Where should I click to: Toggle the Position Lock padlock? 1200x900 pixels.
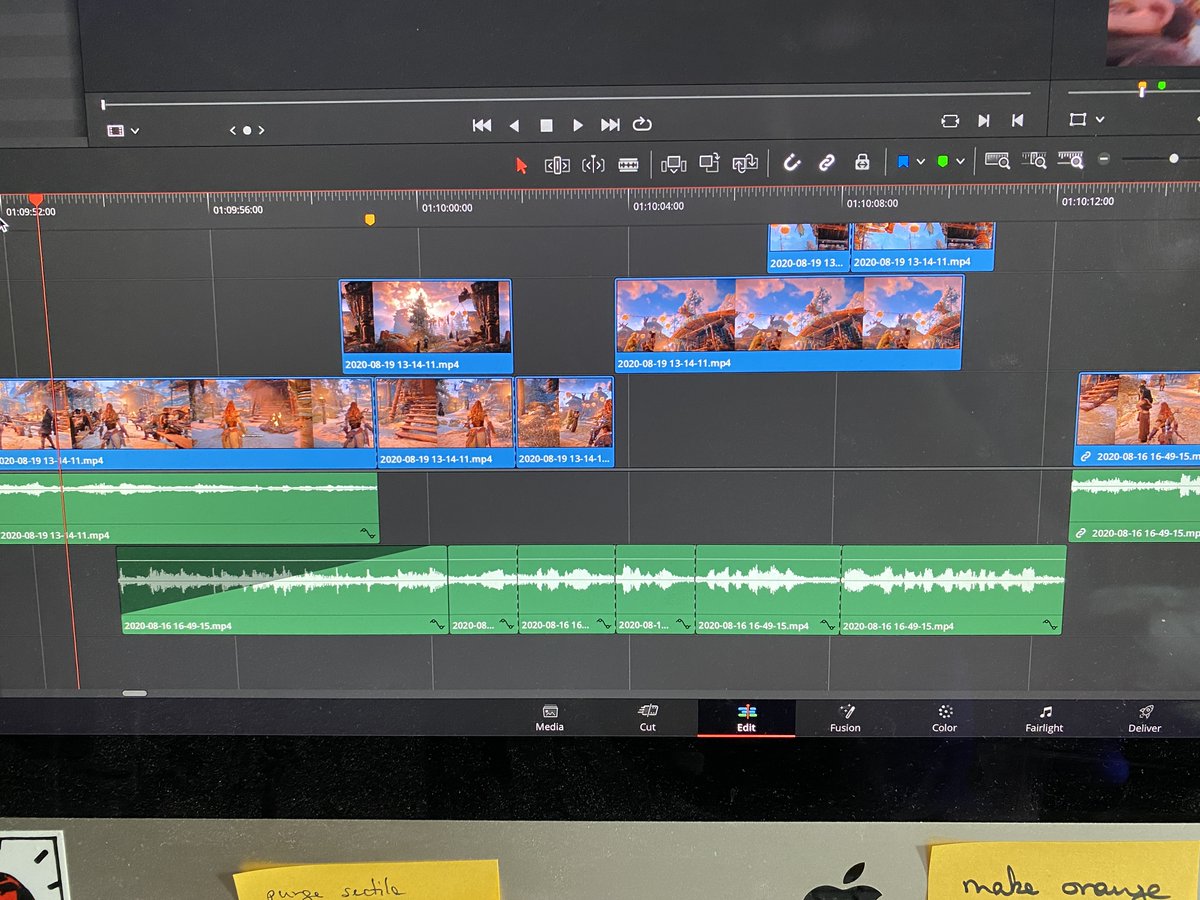point(861,162)
